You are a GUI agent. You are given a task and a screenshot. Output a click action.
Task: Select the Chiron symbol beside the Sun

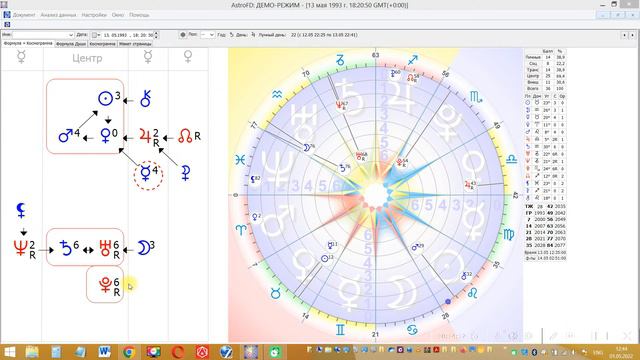point(145,99)
